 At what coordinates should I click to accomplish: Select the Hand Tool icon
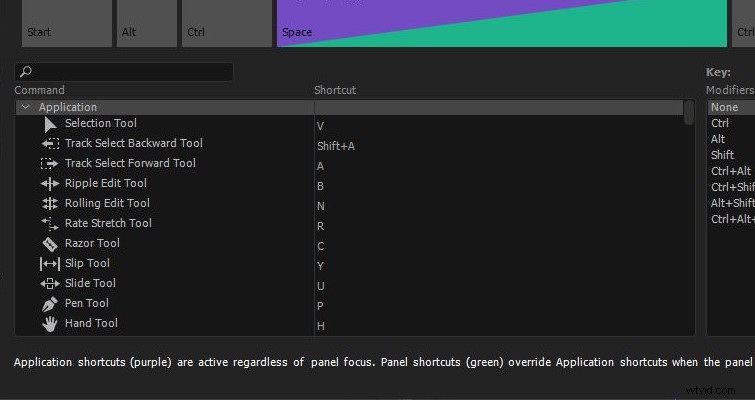tap(50, 324)
